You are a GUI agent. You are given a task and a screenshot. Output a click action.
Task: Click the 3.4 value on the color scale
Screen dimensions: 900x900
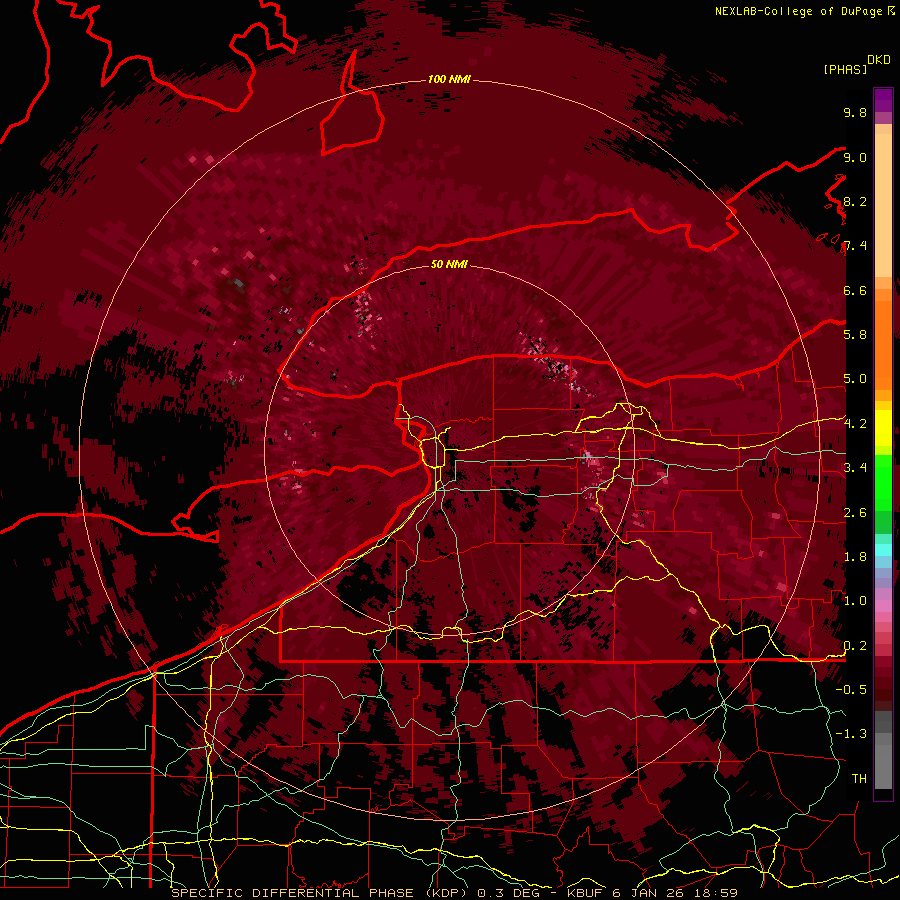click(855, 468)
